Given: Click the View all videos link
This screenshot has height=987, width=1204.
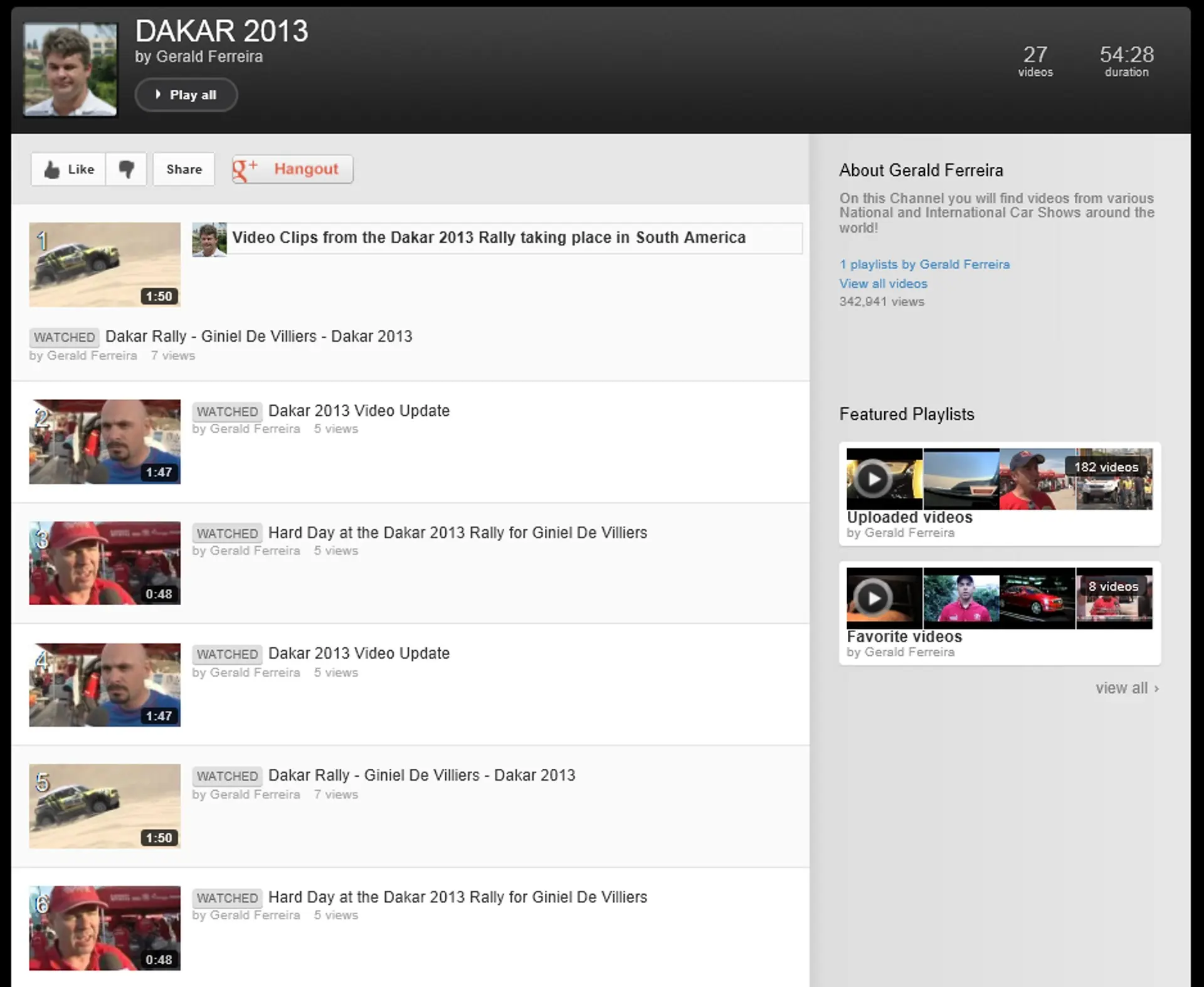Looking at the screenshot, I should coord(883,283).
